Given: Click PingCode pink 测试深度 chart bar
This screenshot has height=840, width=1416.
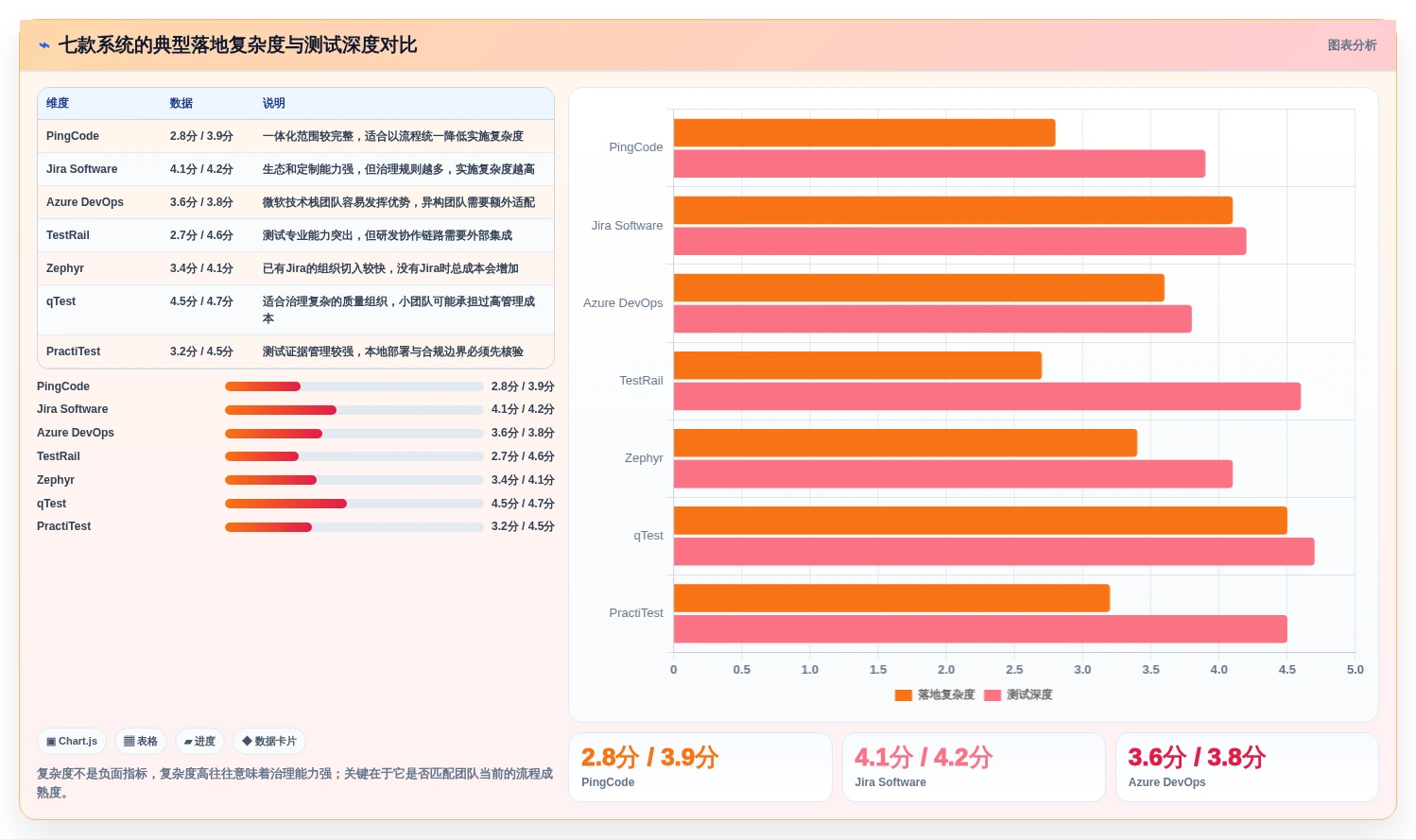Looking at the screenshot, I should click(x=940, y=163).
